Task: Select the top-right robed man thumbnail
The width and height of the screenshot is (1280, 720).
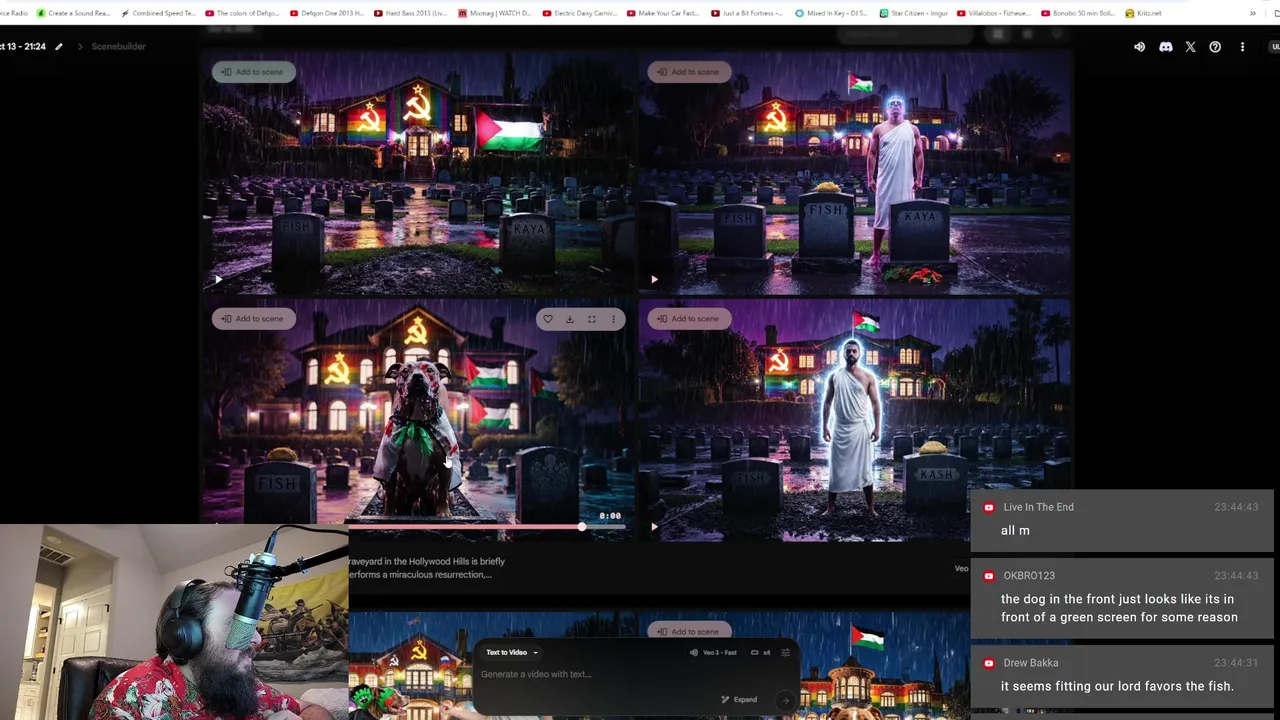Action: click(854, 172)
